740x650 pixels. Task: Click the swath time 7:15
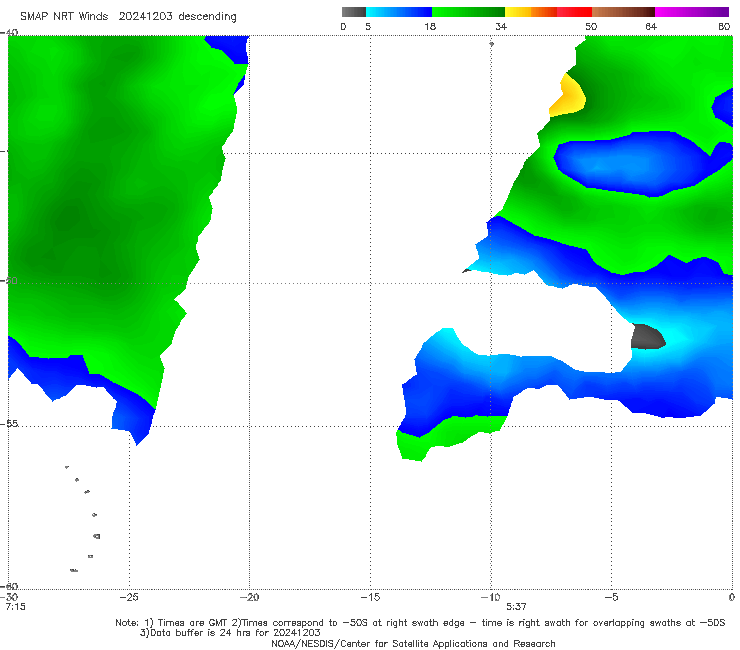coord(16,607)
